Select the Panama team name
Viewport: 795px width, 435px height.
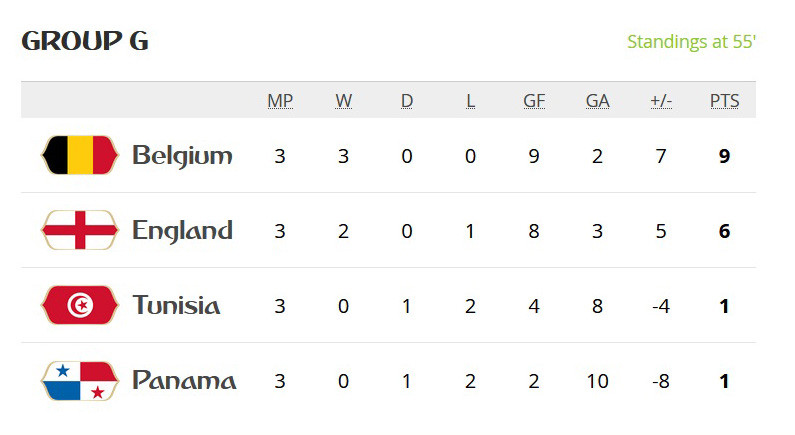tap(184, 380)
